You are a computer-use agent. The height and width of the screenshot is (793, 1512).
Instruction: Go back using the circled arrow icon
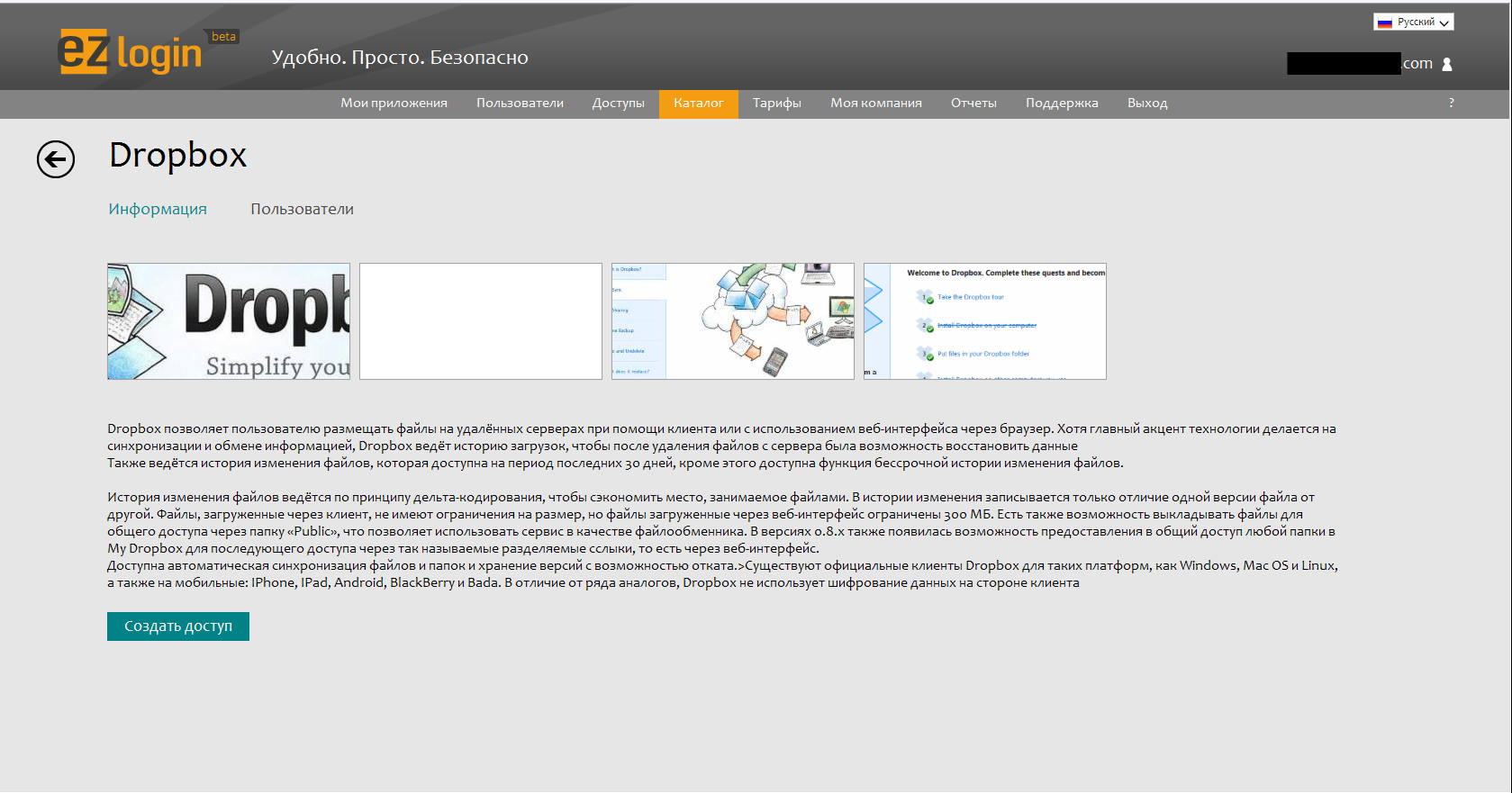coord(56,159)
